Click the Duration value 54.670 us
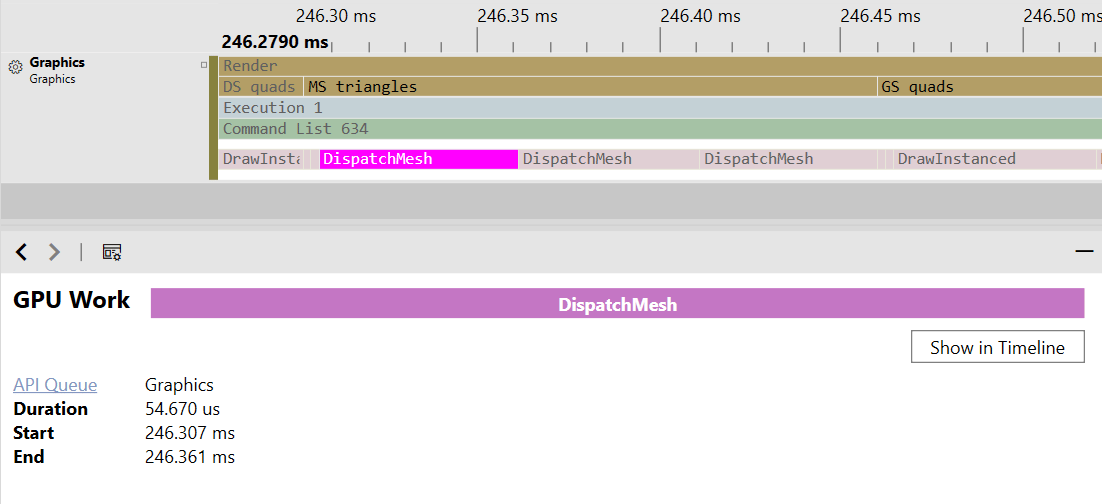Viewport: 1102px width, 504px height. point(182,409)
